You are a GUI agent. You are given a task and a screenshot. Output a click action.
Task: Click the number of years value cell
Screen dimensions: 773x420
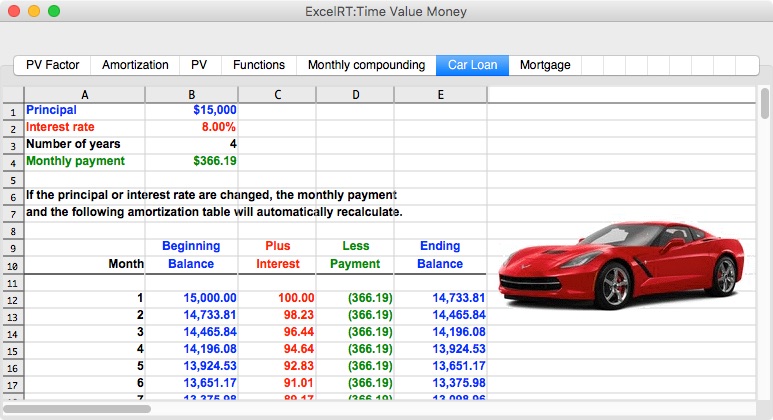click(192, 144)
